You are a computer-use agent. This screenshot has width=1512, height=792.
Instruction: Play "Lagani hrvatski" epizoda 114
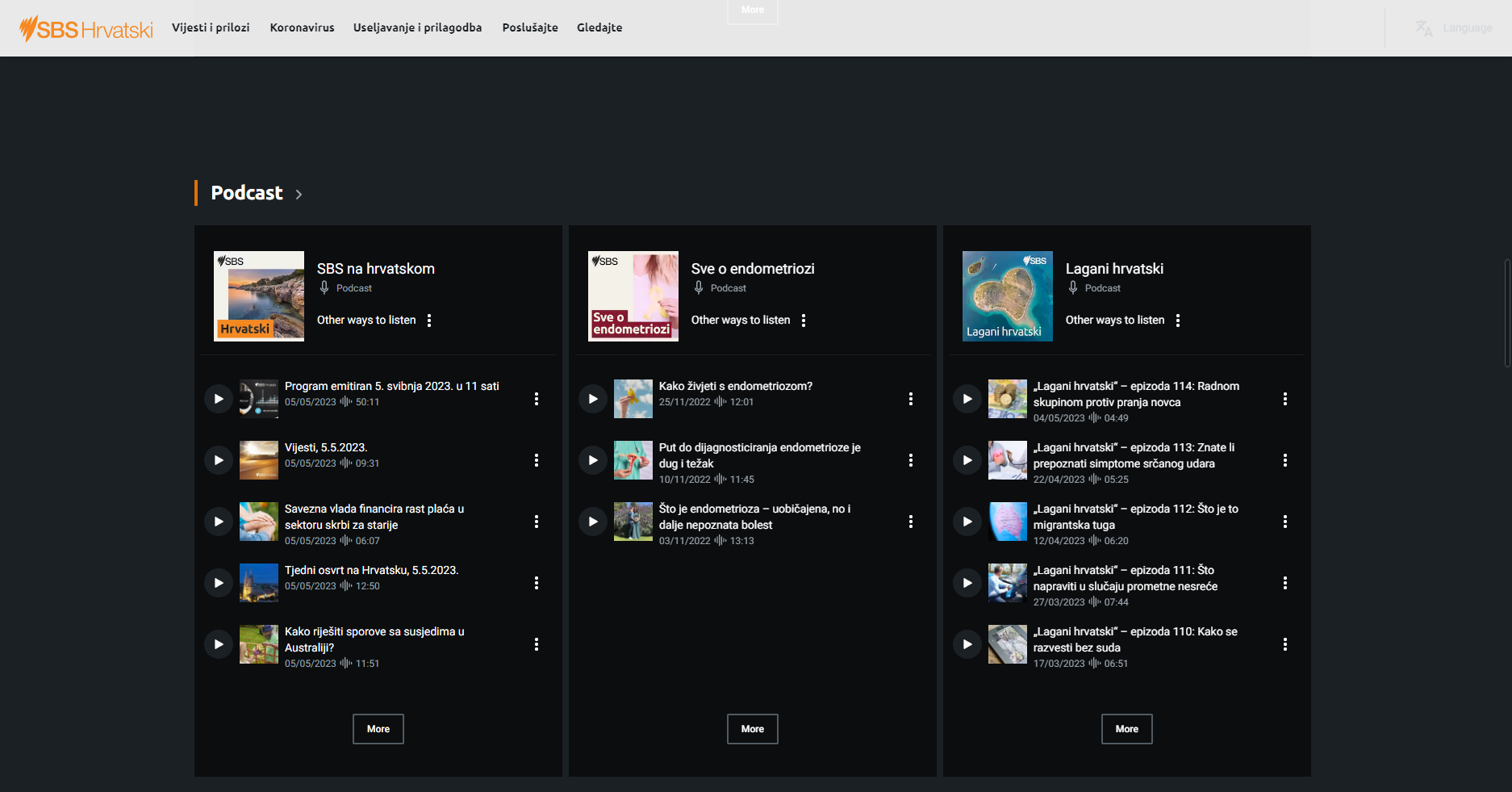pos(967,398)
